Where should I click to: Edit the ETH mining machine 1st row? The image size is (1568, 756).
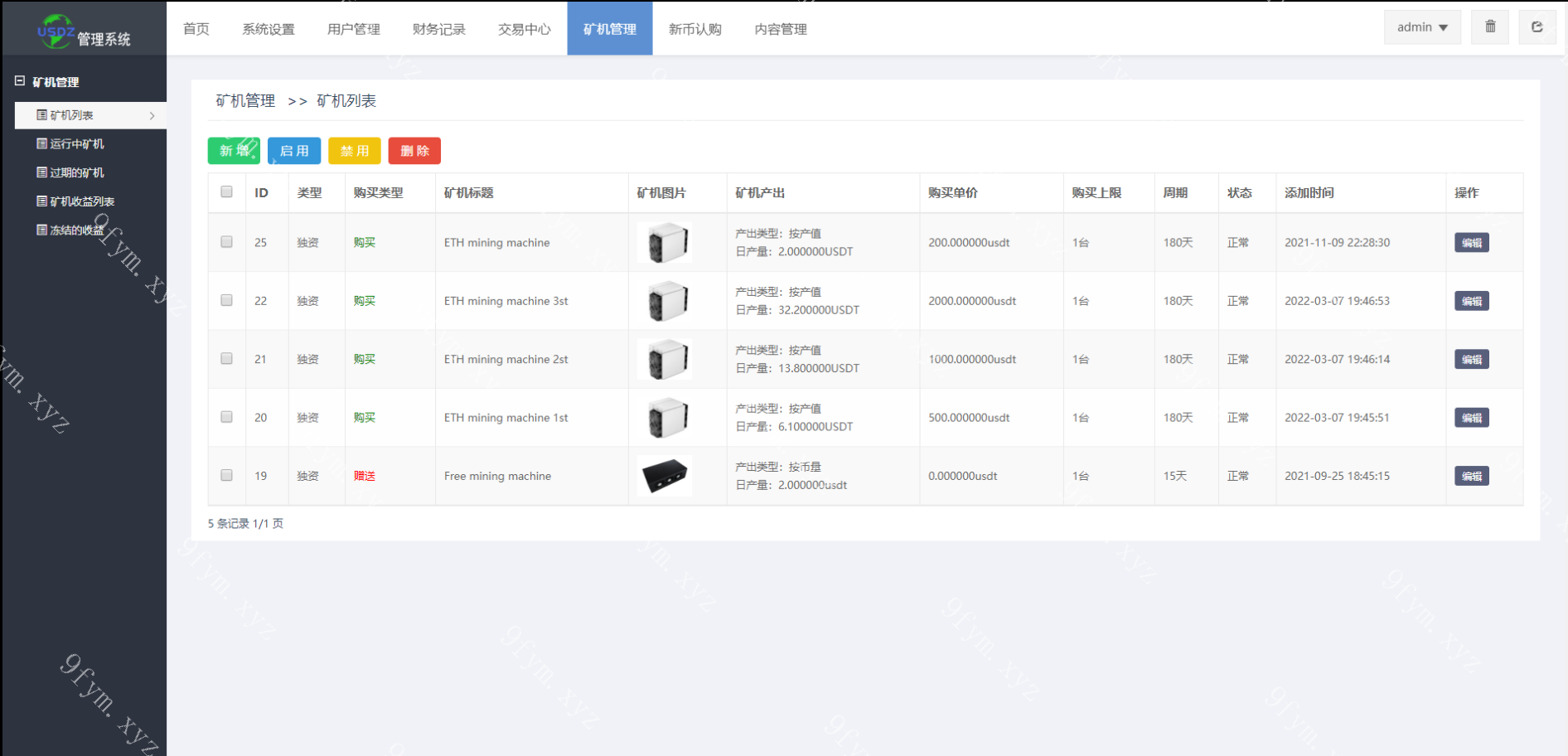(1472, 418)
